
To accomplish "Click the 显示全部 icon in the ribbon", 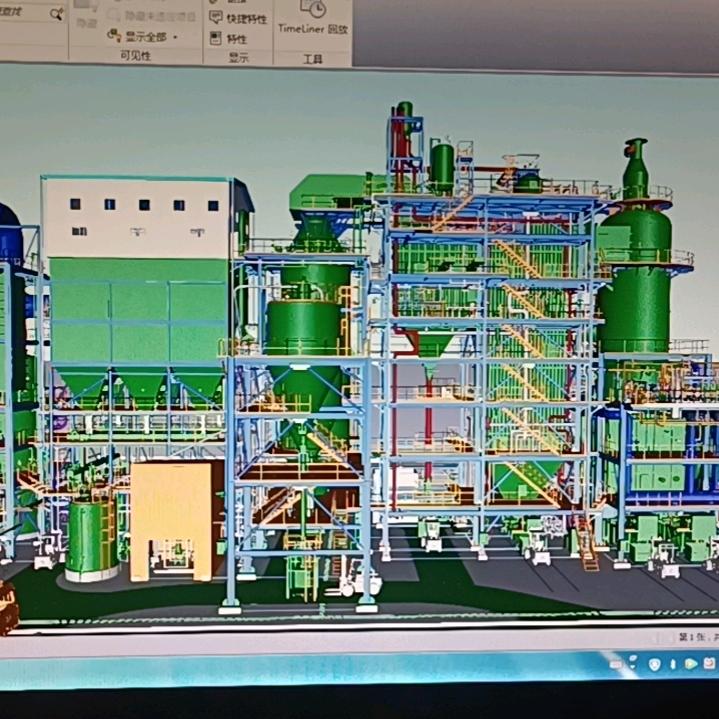I will click(113, 37).
